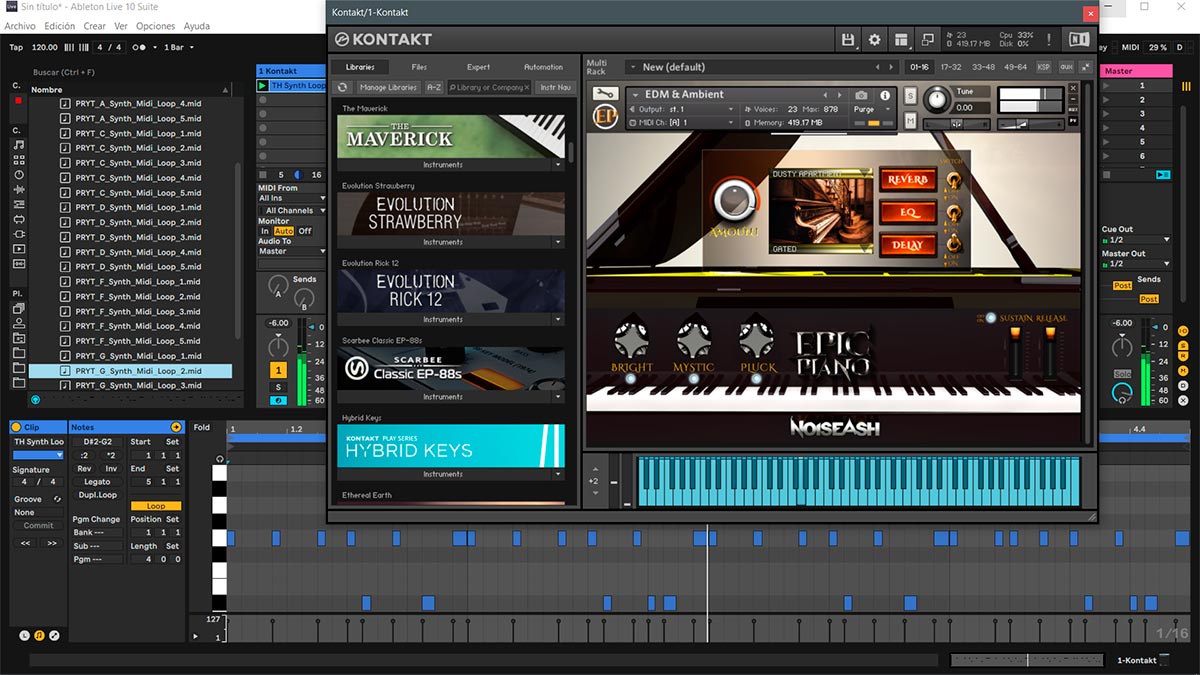Screen dimensions: 1200x675
Task: Toggle the track 1 activator button
Action: [278, 370]
